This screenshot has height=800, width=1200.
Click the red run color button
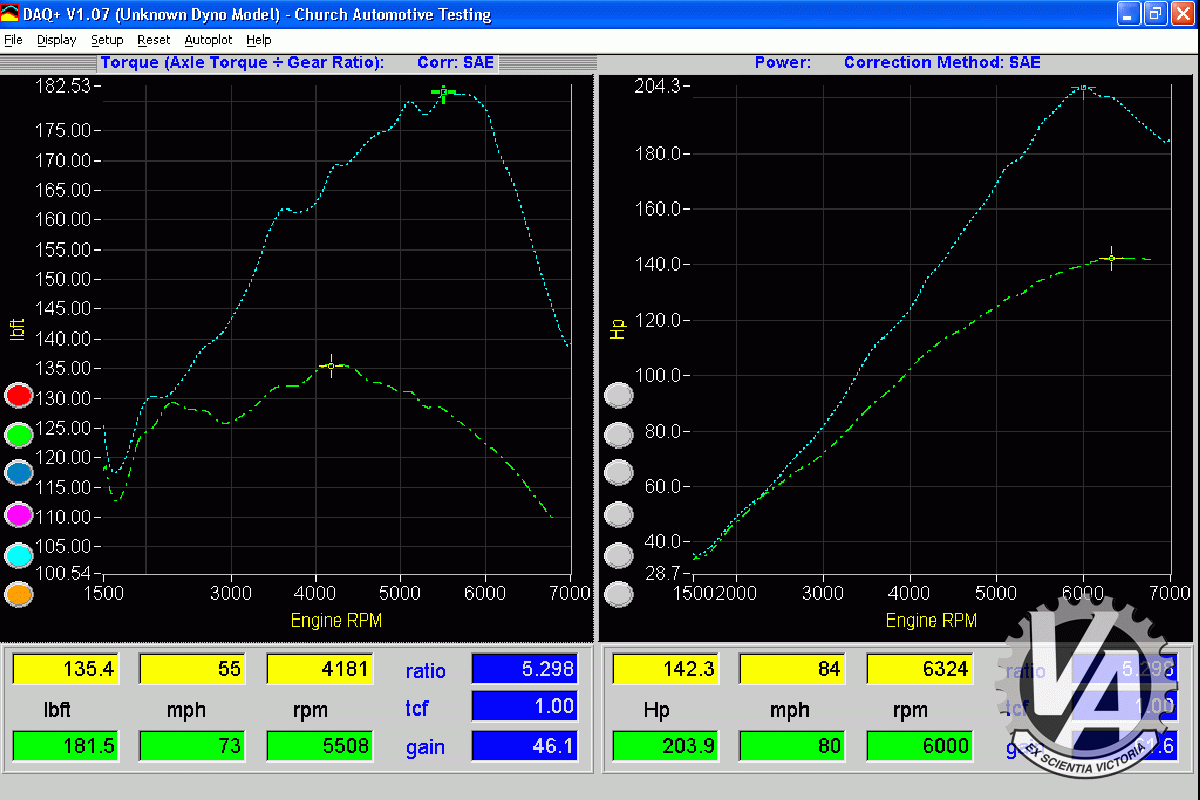[x=19, y=395]
